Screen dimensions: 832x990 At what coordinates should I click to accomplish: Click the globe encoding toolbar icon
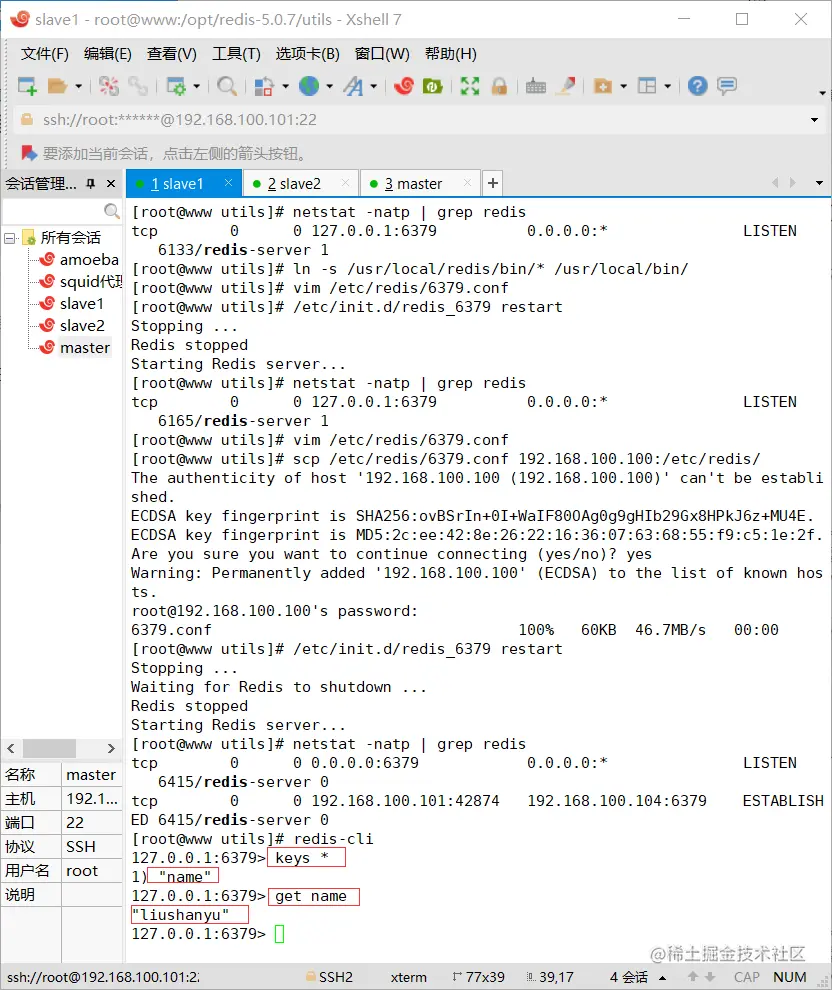pos(309,86)
